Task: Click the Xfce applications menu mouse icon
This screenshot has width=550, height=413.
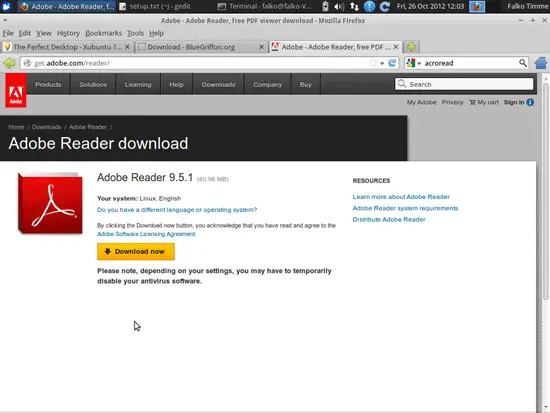Action: tap(6, 6)
